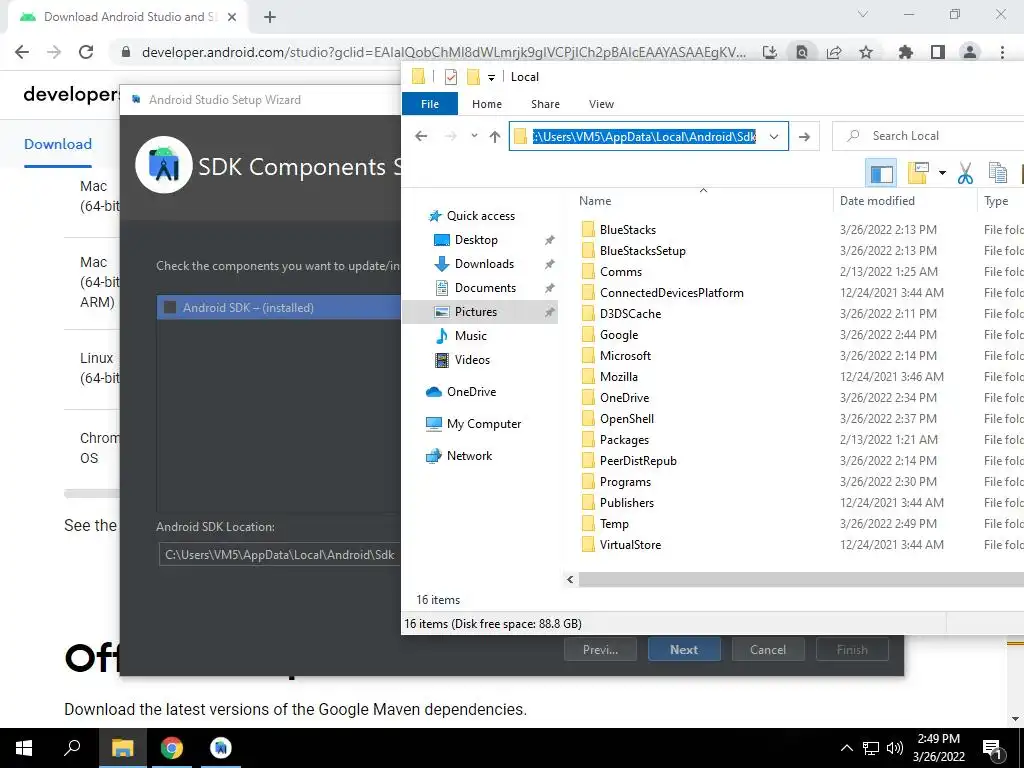Select Quick access in navigation pane
This screenshot has height=768, width=1024.
[x=481, y=216]
